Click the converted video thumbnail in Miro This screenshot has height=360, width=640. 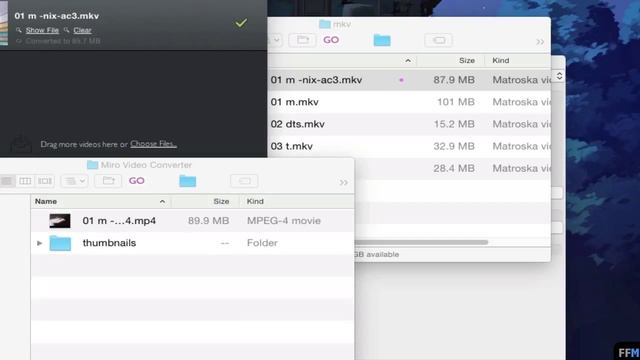coord(4,22)
